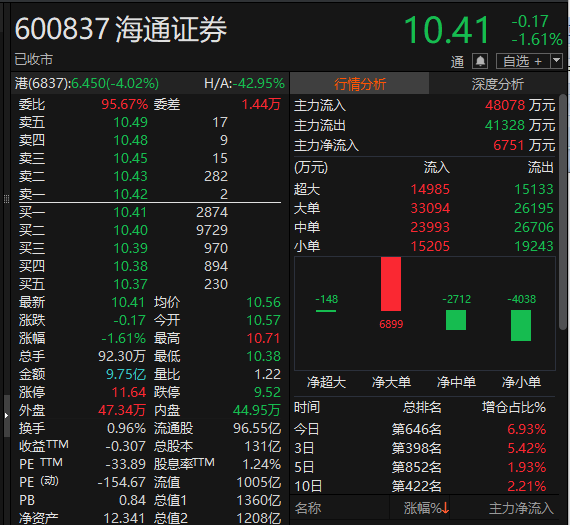
Task: Click the 最高 price 10.71
Action: 264,338
